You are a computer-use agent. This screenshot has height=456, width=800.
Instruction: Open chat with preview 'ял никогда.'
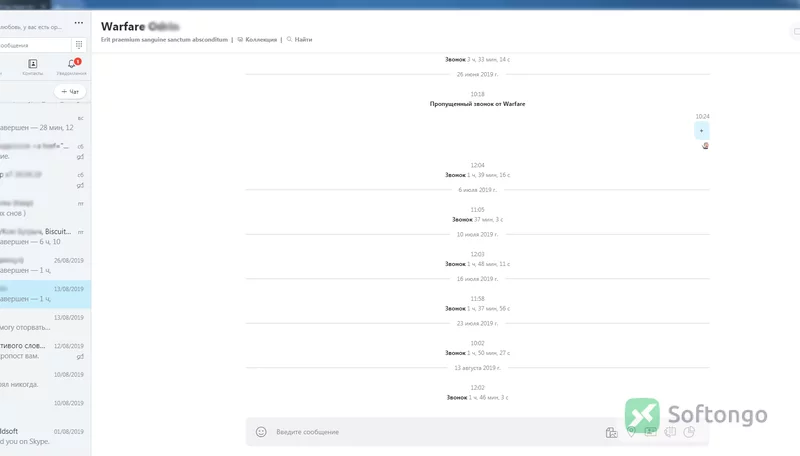pyautogui.click(x=45, y=379)
